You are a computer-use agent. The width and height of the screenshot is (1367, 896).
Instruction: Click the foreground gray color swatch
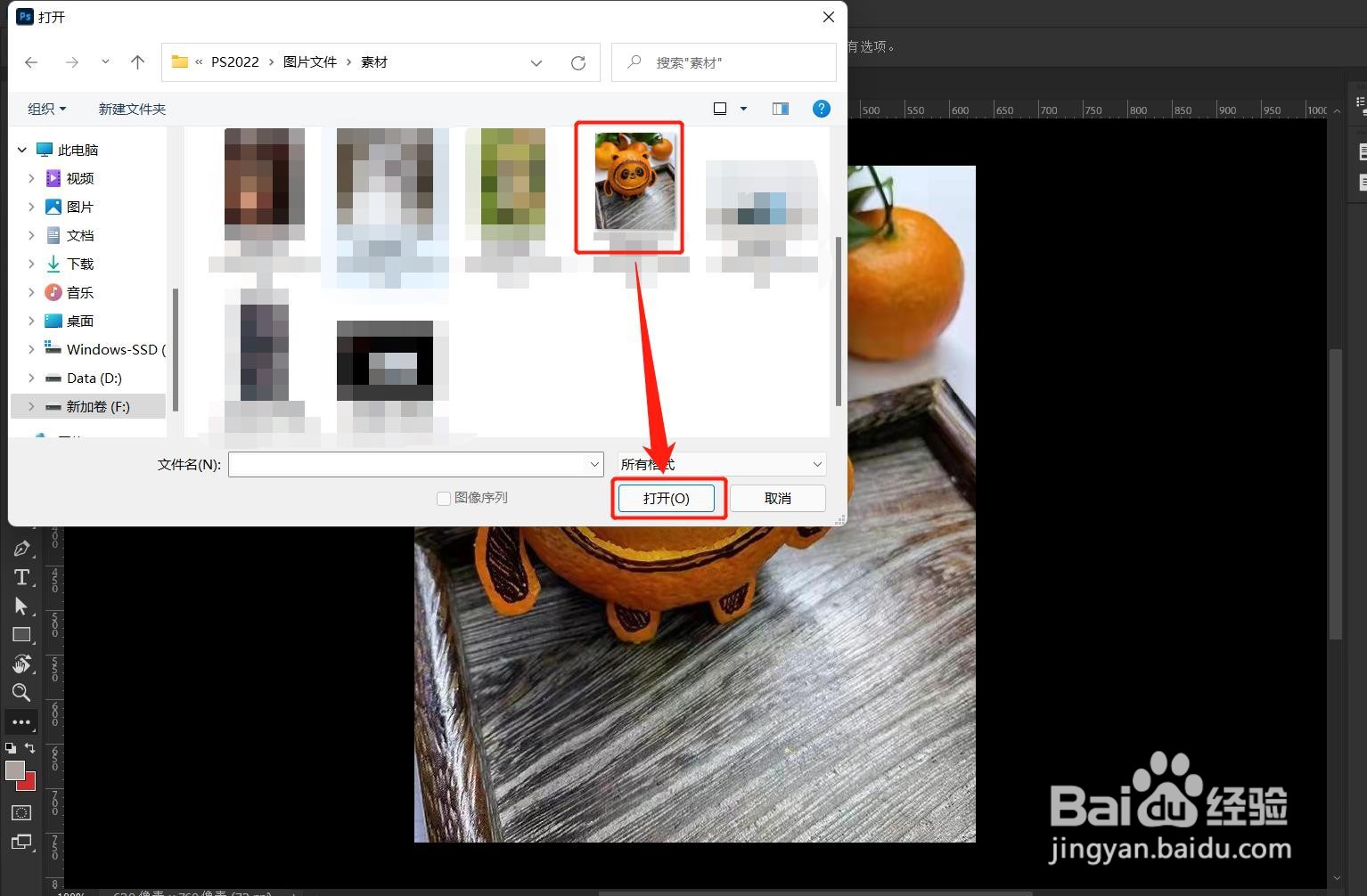click(14, 770)
